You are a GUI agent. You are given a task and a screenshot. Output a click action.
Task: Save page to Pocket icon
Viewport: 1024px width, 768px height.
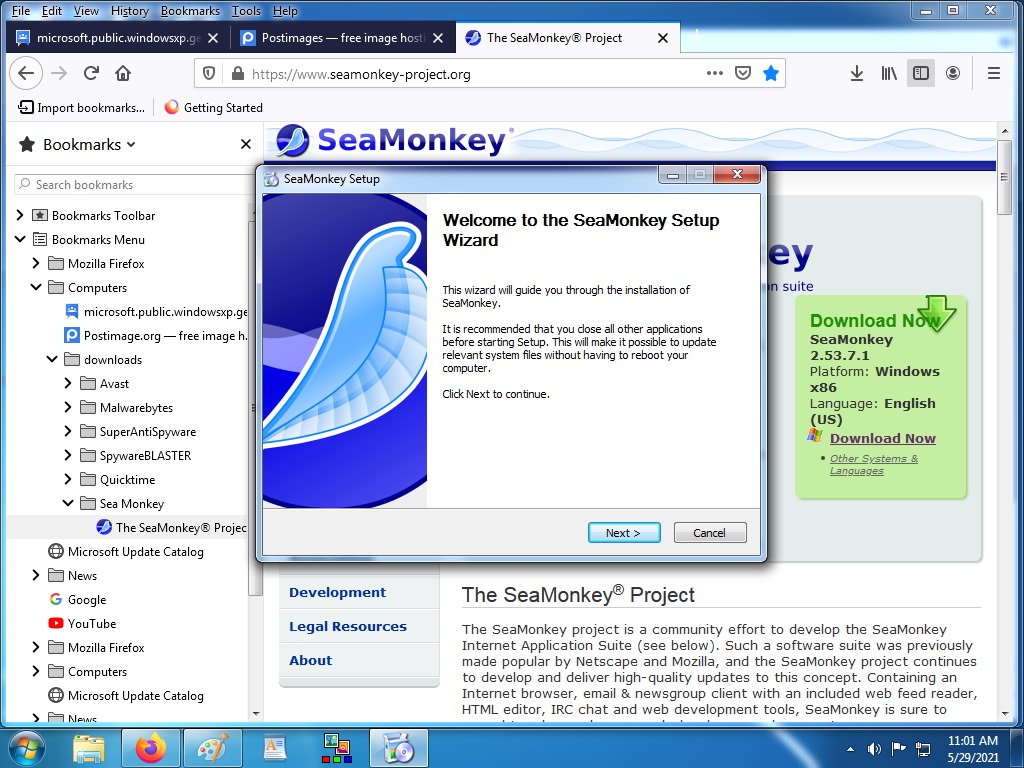pyautogui.click(x=743, y=73)
